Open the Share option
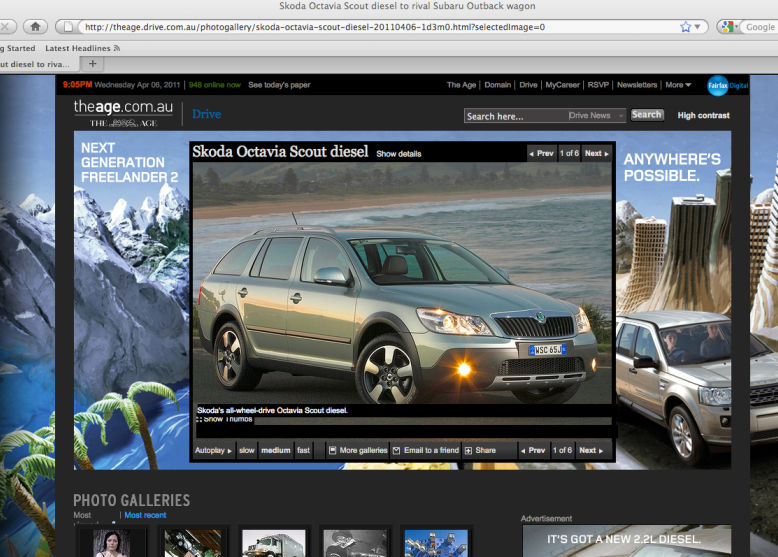This screenshot has width=778, height=557. [x=480, y=451]
